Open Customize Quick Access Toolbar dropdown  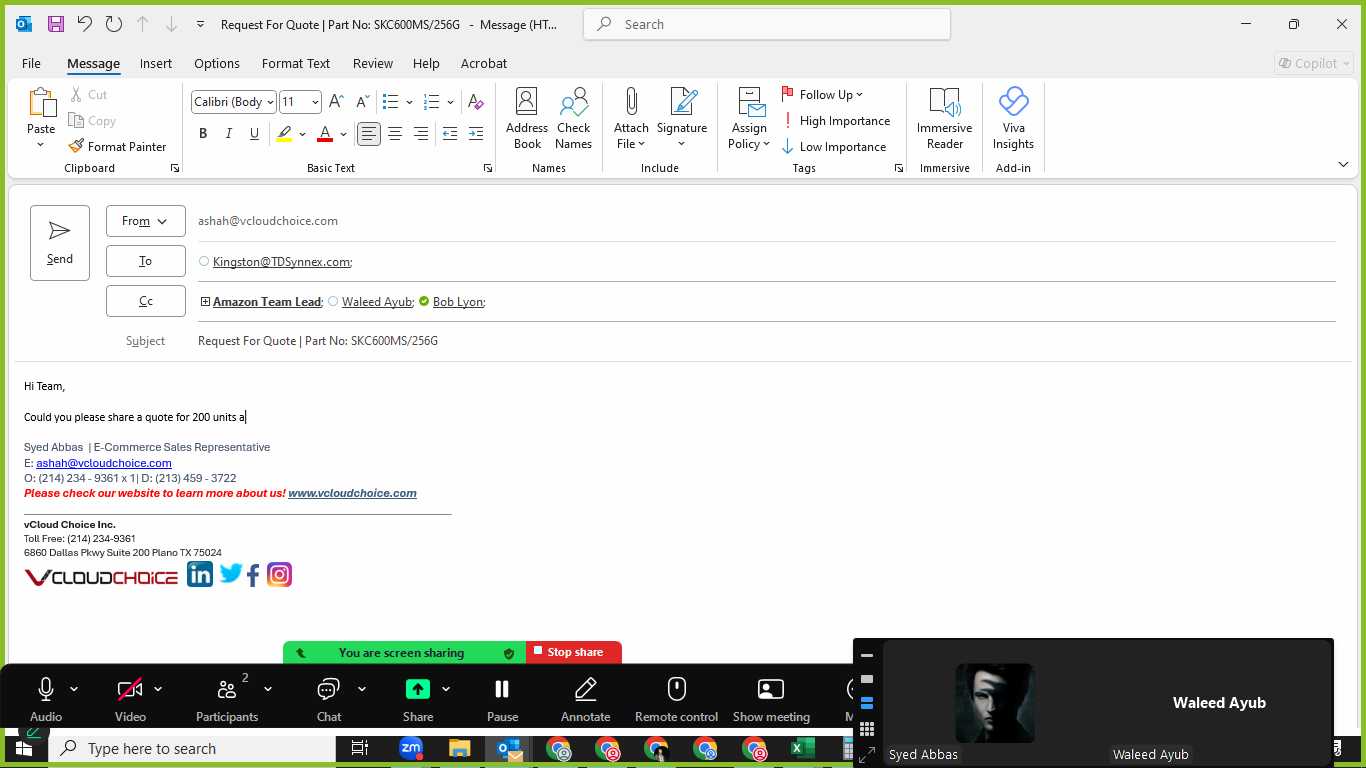pos(200,24)
